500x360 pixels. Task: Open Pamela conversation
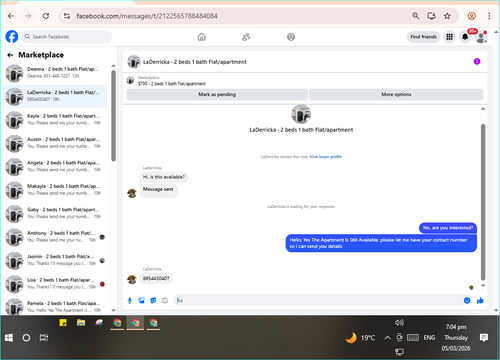coord(56,306)
